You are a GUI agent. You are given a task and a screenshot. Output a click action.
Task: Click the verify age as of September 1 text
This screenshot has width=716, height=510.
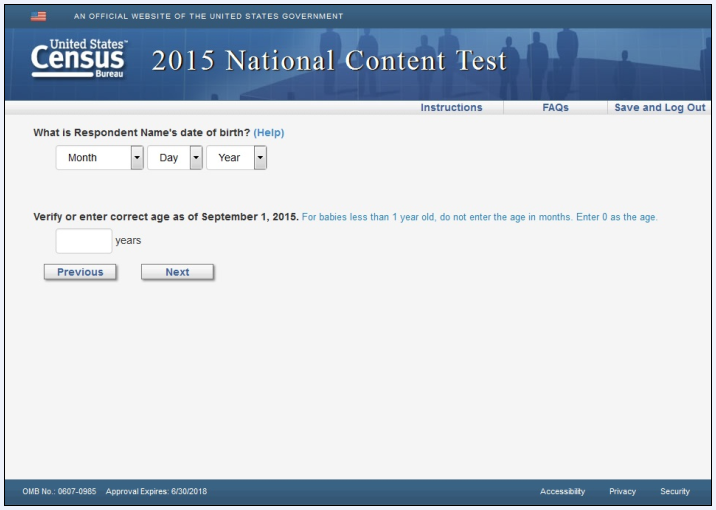(166, 217)
